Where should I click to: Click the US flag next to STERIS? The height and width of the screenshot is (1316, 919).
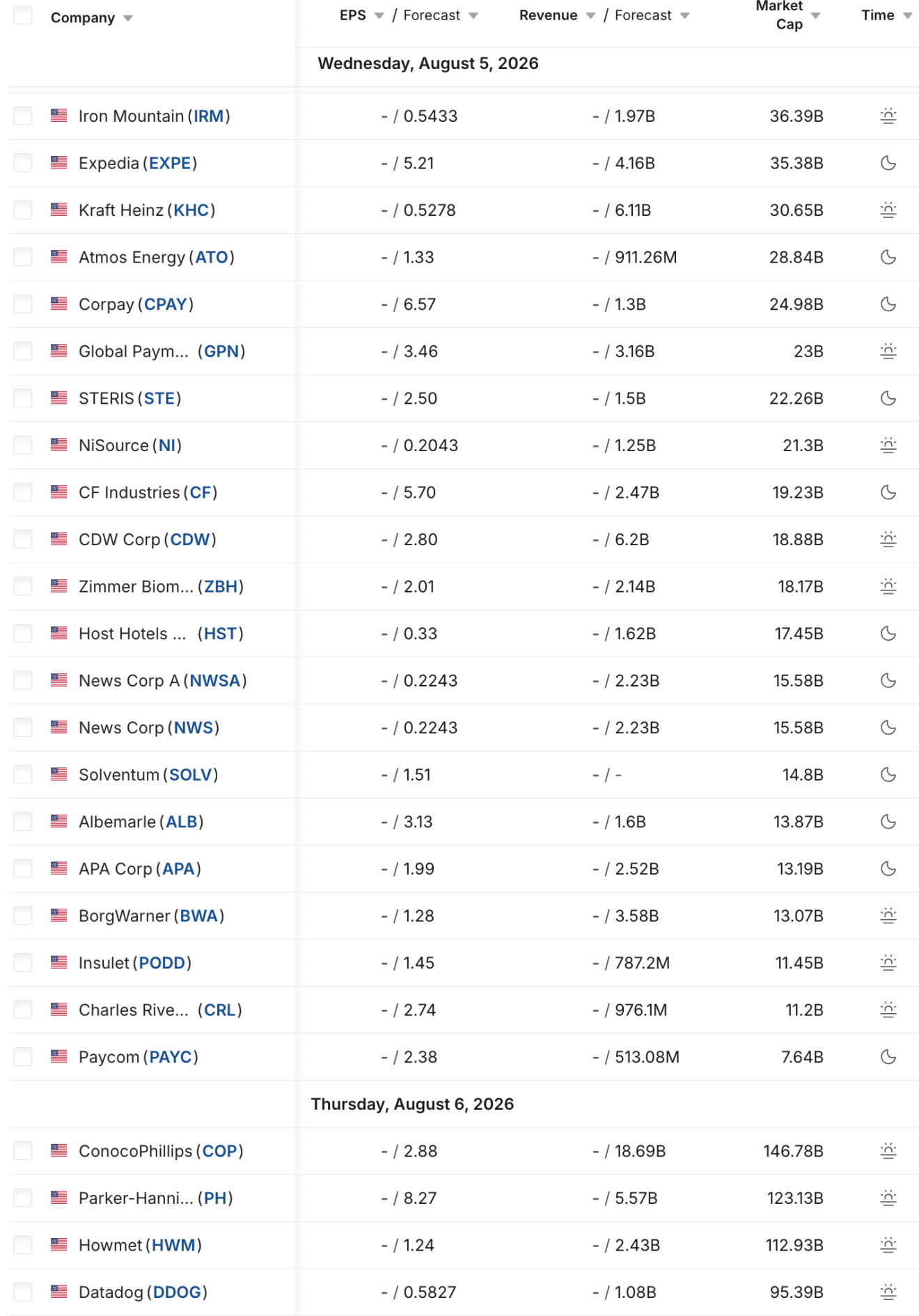(x=59, y=398)
